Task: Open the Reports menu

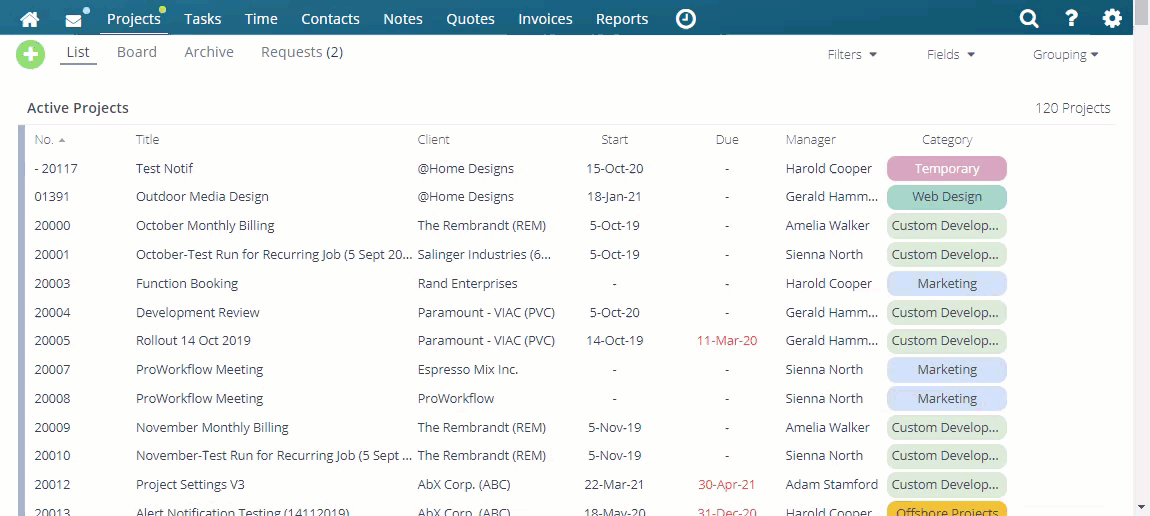Action: point(622,19)
